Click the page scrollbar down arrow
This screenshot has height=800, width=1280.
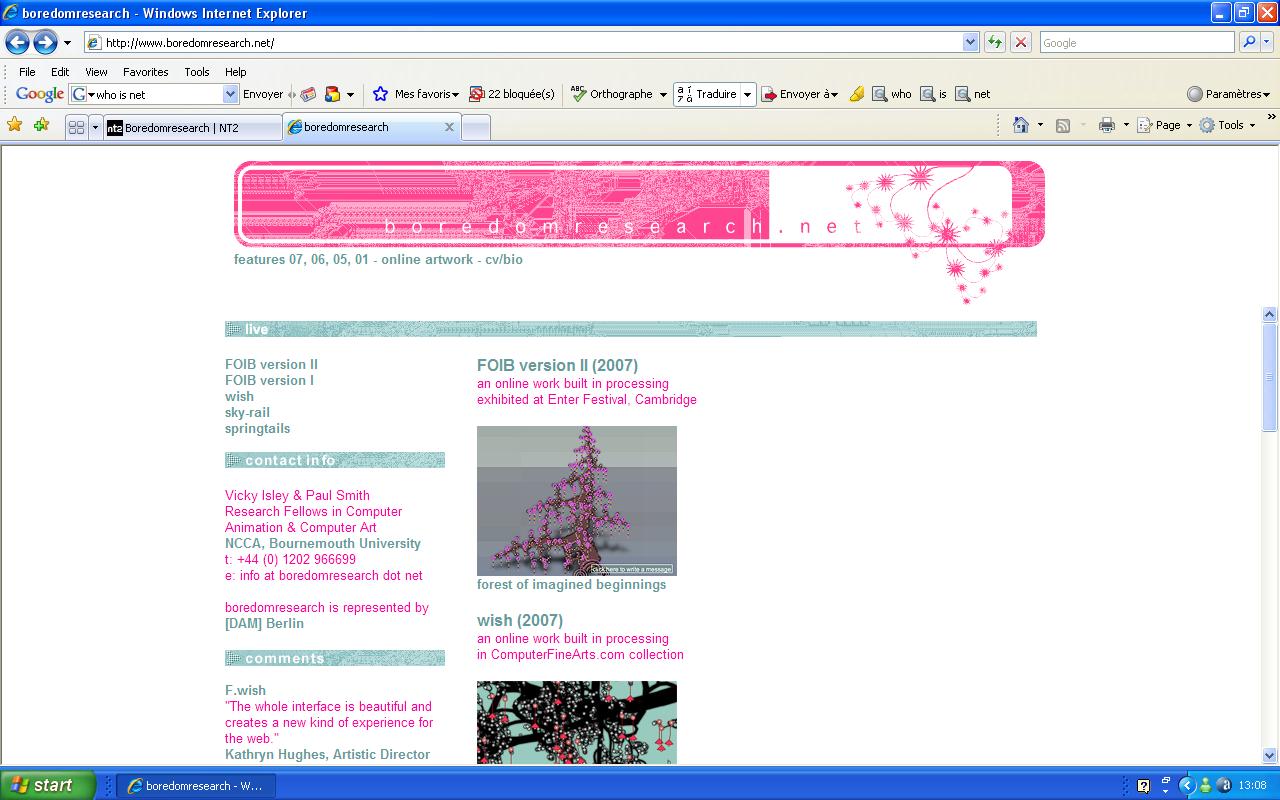1270,756
